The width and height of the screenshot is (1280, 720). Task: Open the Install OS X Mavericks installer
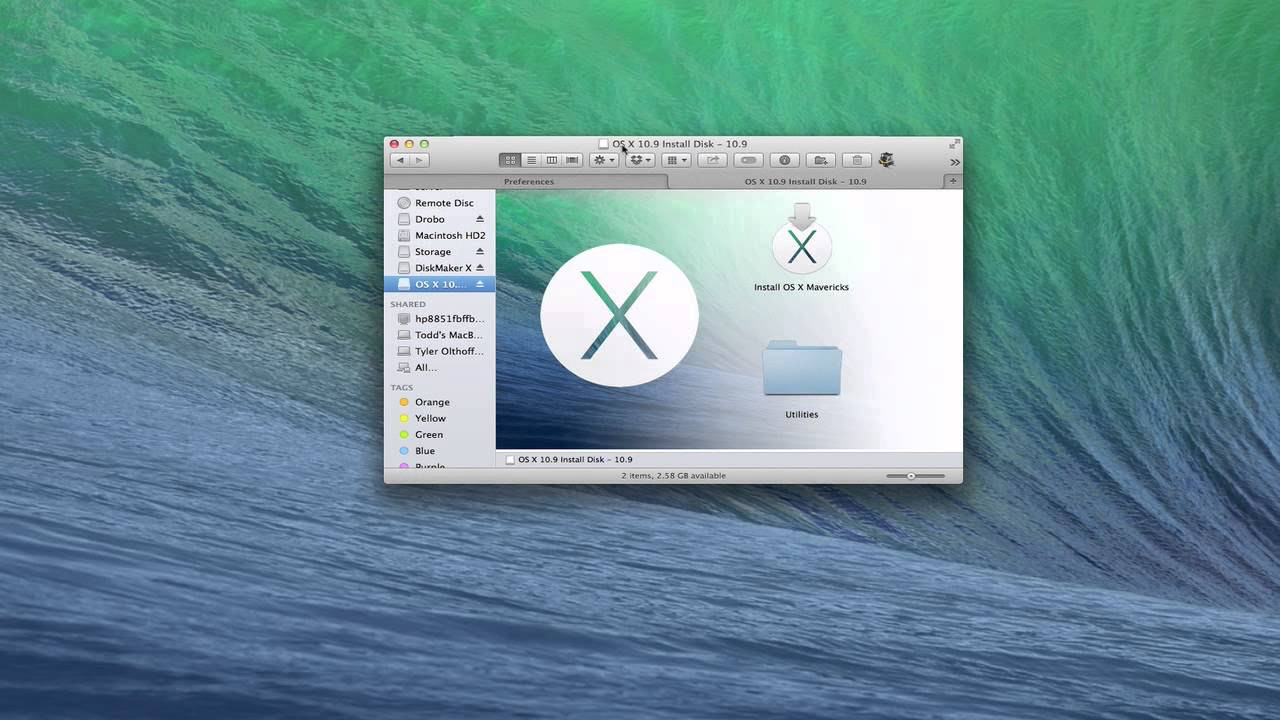click(802, 240)
